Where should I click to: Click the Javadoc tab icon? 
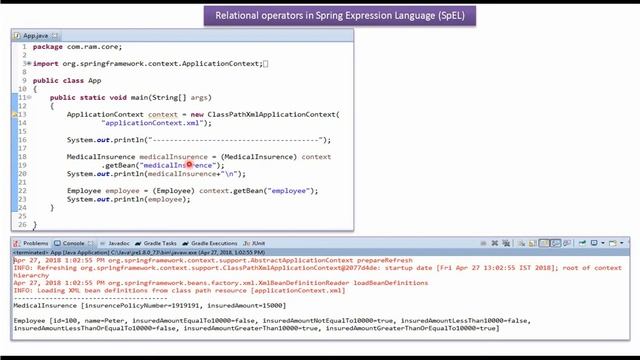click(x=103, y=243)
